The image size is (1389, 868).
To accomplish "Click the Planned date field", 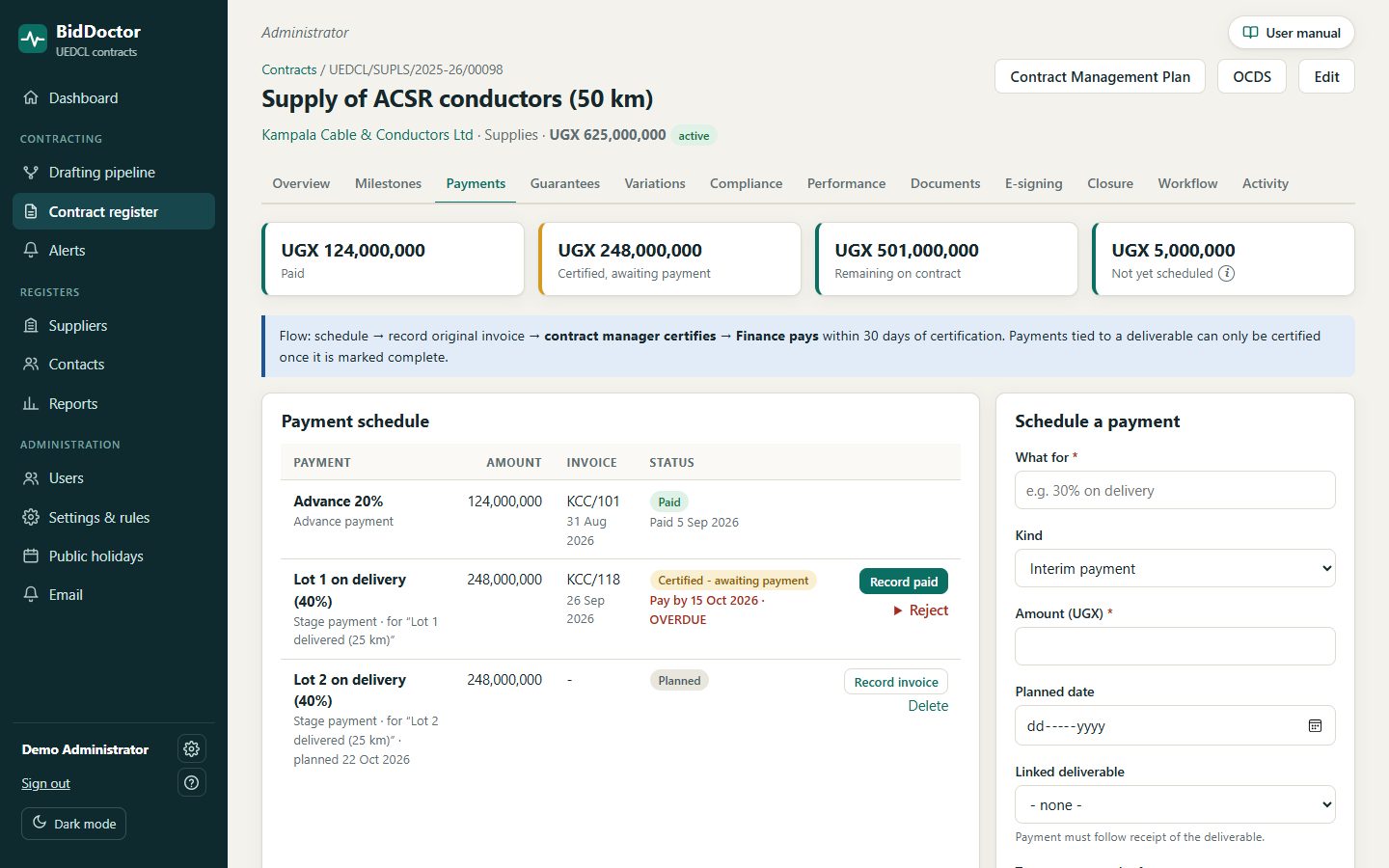I will [1175, 725].
